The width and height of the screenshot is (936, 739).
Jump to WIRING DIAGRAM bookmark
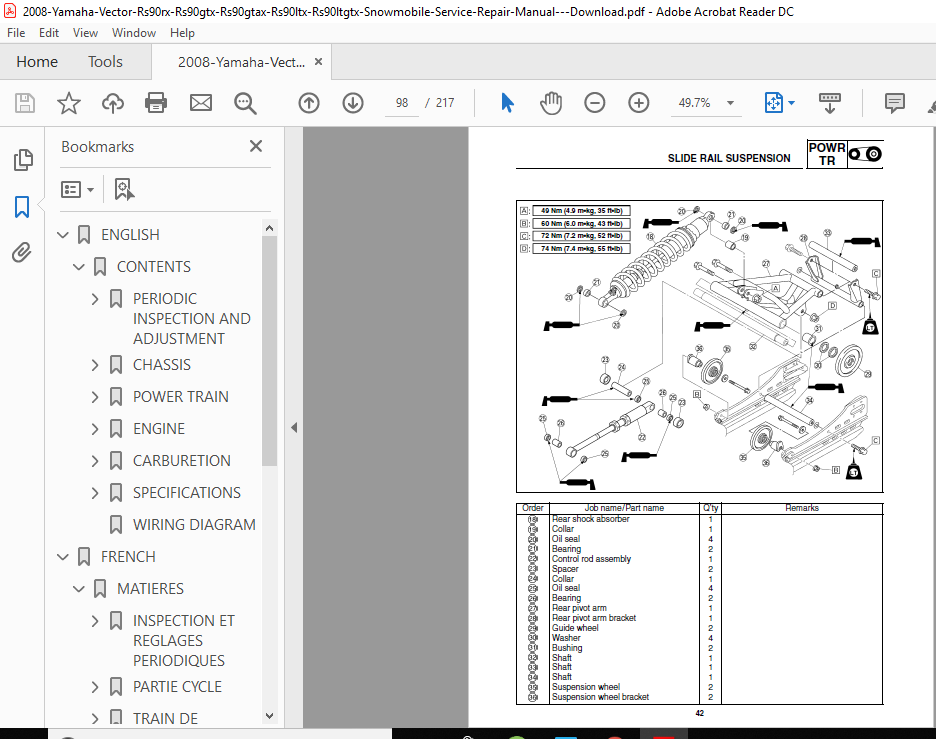194,525
